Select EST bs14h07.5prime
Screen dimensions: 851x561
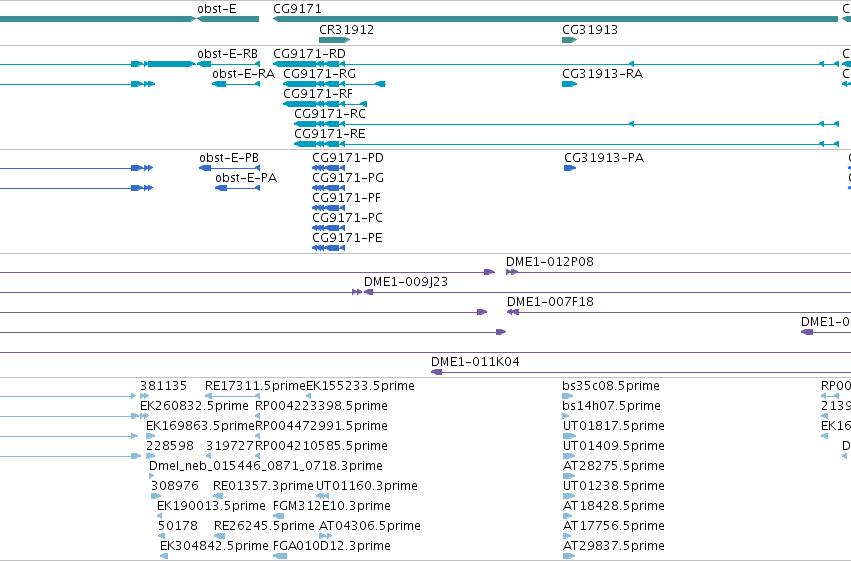click(612, 406)
